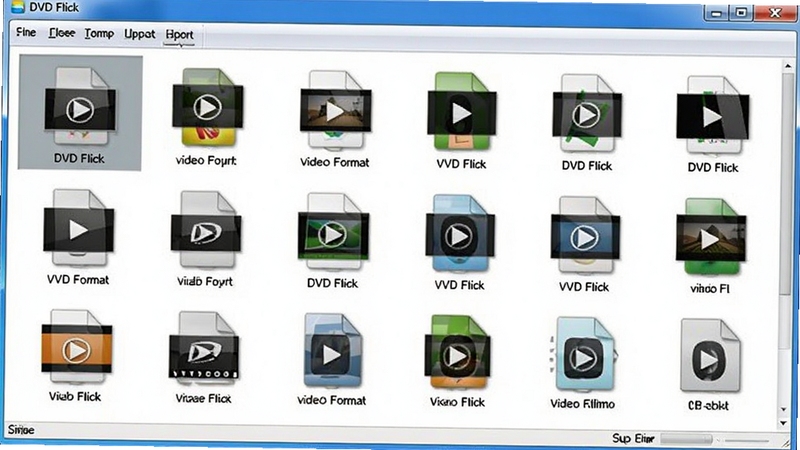
Task: Select the gray 'CB-ebkt' file icon
Action: [710, 356]
